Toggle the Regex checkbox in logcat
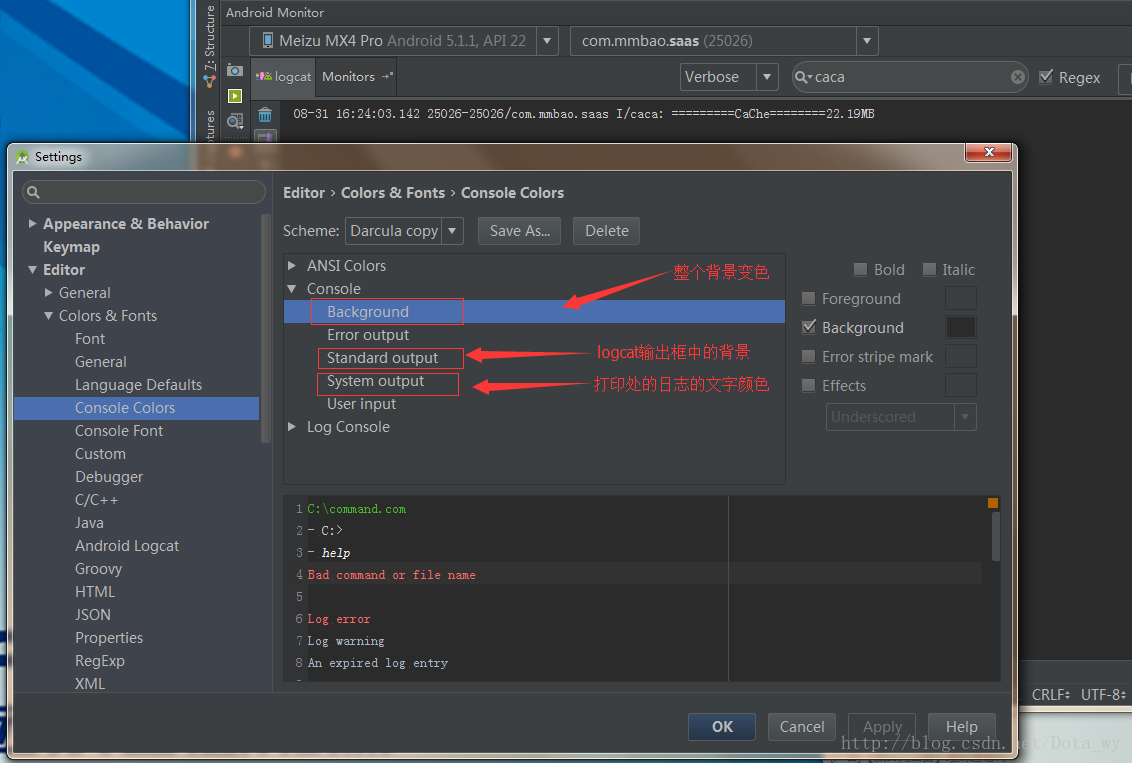This screenshot has width=1132, height=763. (1045, 77)
